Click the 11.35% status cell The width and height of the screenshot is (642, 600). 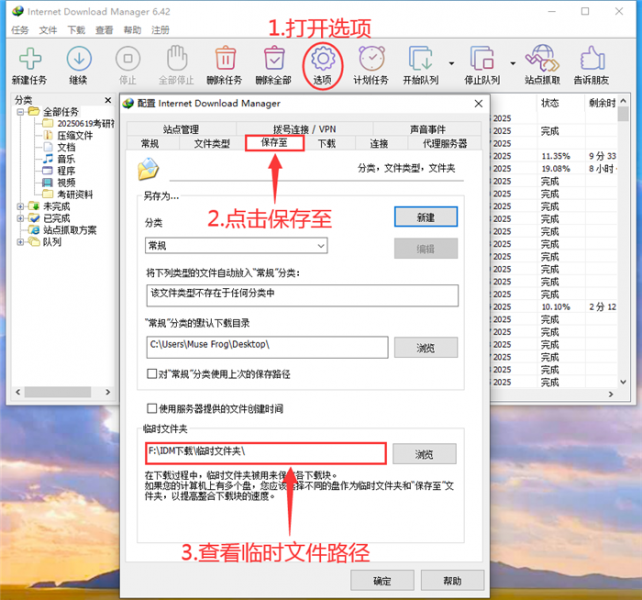[x=556, y=156]
